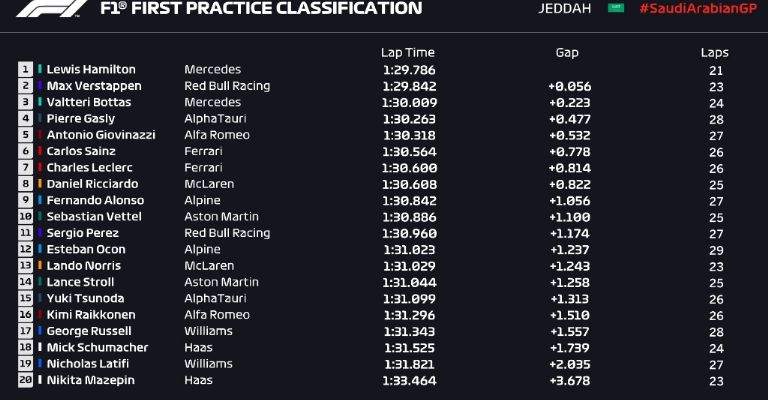Click the F1 logo in the header

click(51, 8)
